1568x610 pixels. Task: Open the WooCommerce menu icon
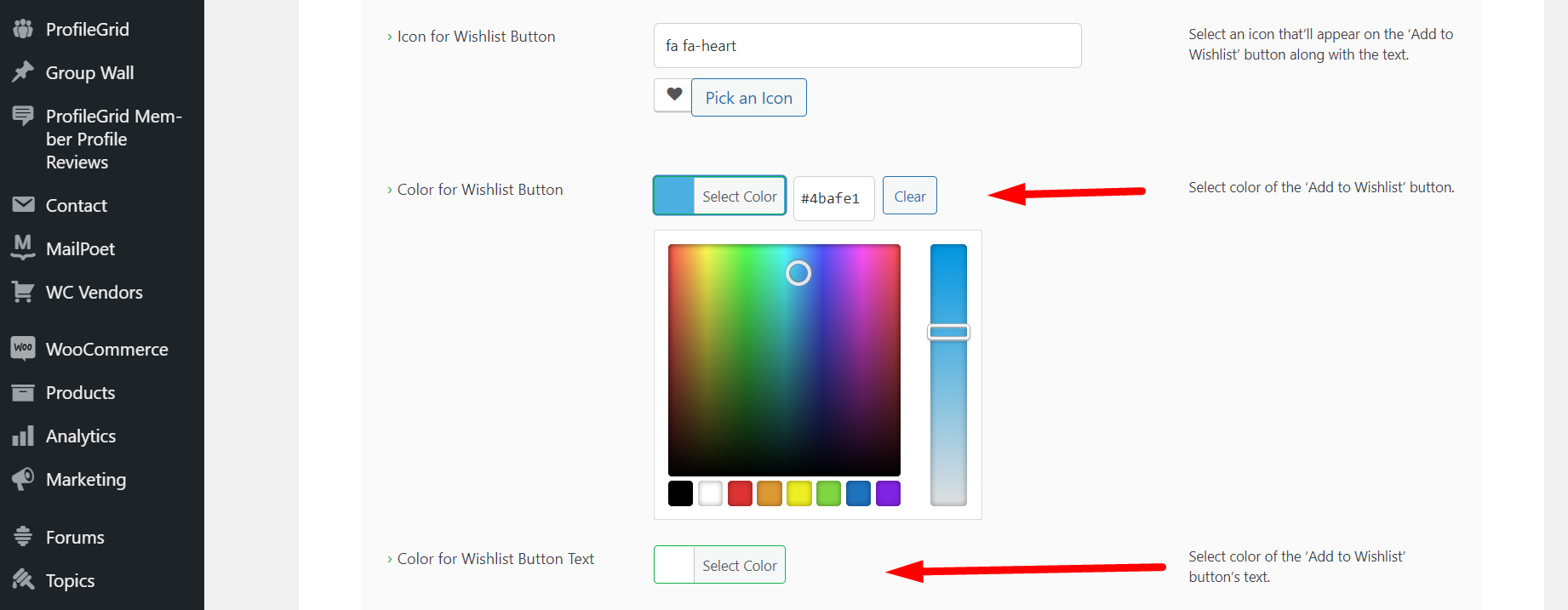click(x=24, y=348)
